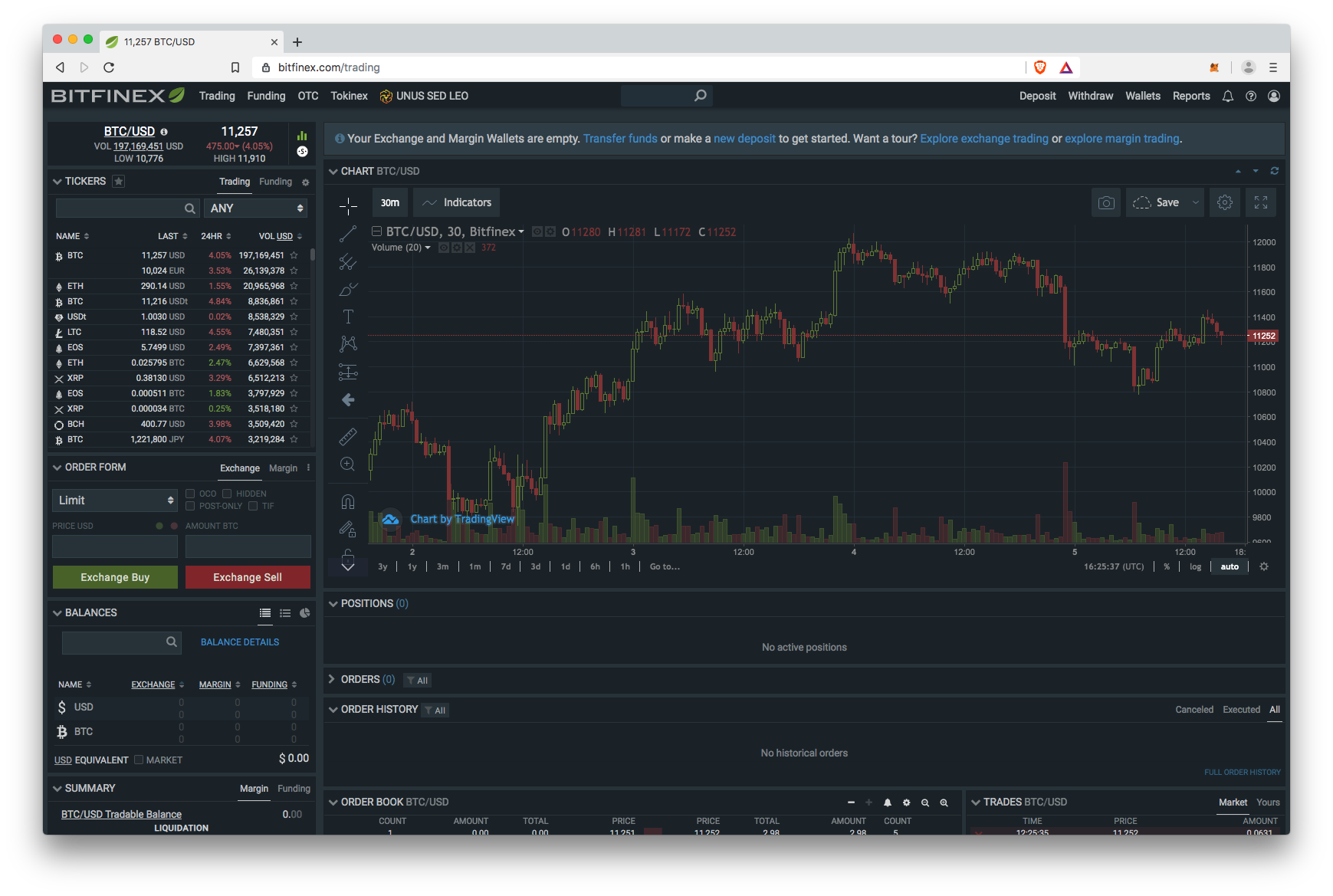Image resolution: width=1333 pixels, height=896 pixels.
Task: Click the PRICE USD input field
Action: tap(115, 546)
